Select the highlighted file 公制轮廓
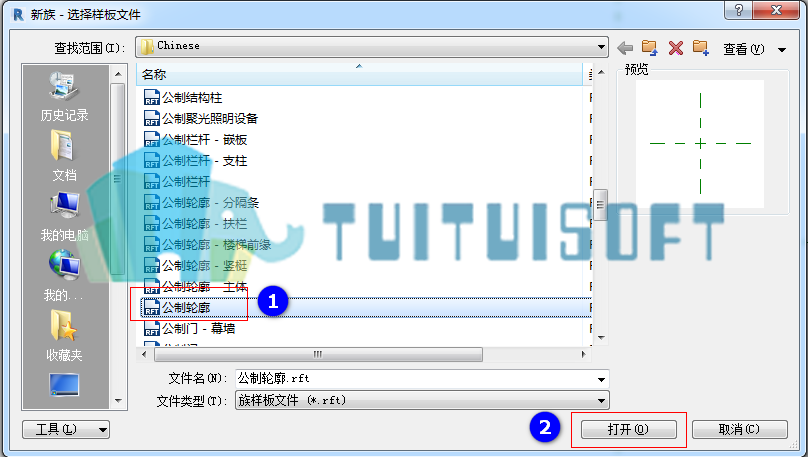The height and width of the screenshot is (457, 808). [186, 308]
